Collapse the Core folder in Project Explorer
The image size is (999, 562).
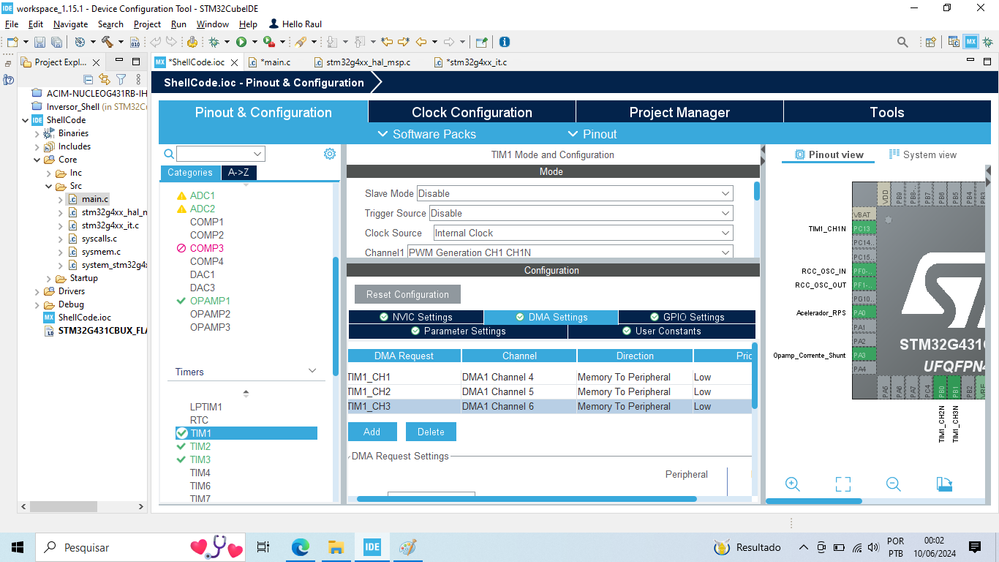37,160
